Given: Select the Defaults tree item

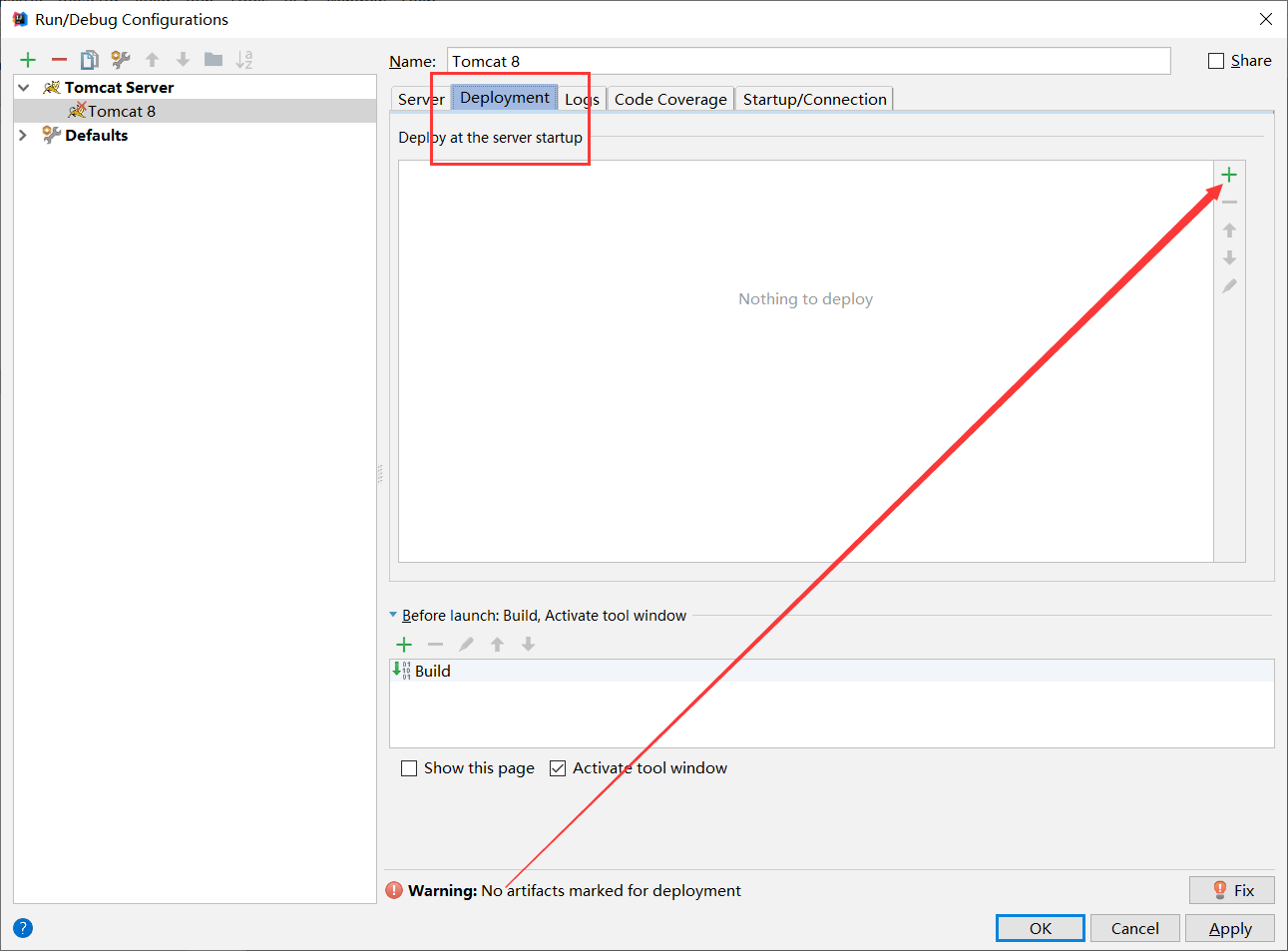Looking at the screenshot, I should (x=196, y=135).
